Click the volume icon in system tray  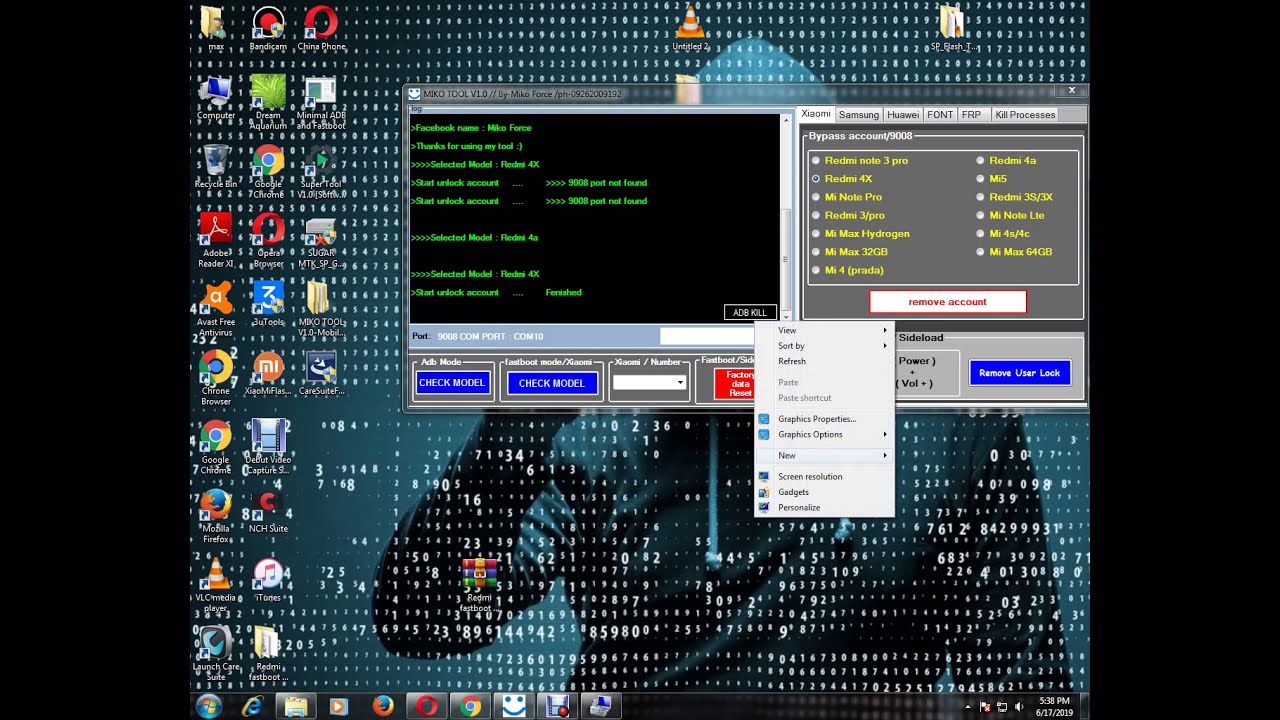[1019, 707]
